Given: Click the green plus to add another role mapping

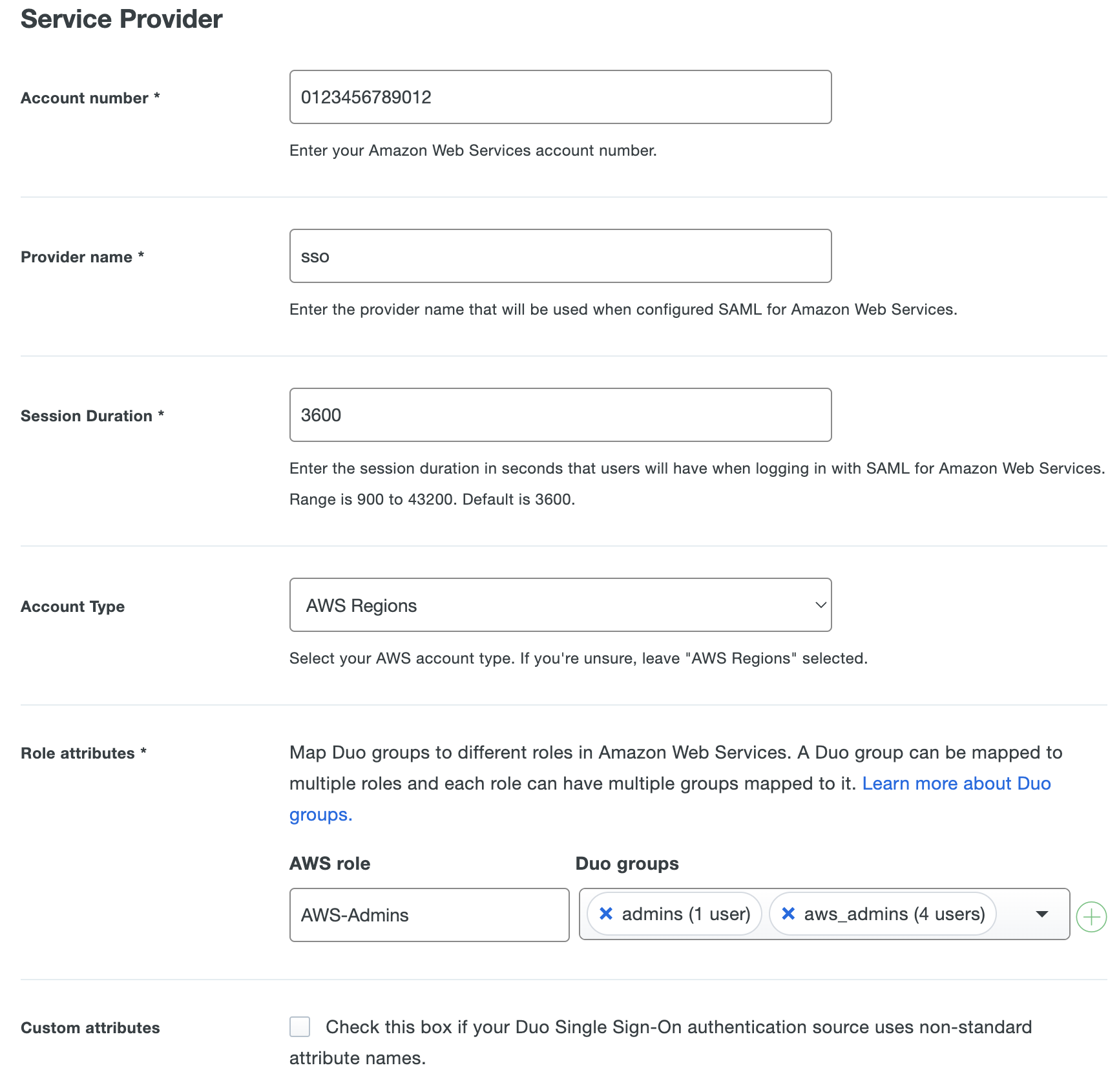Looking at the screenshot, I should point(1091,917).
